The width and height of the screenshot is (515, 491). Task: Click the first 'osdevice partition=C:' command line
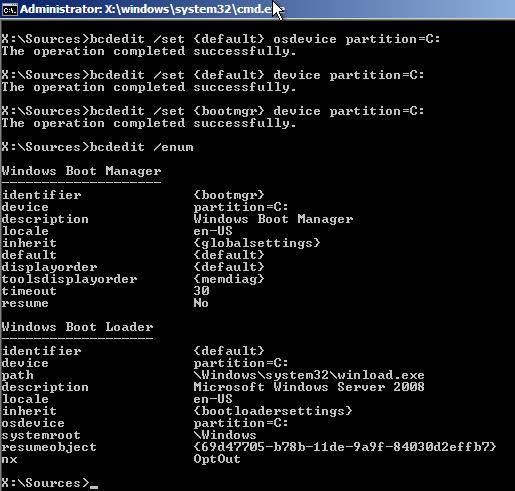pos(221,39)
